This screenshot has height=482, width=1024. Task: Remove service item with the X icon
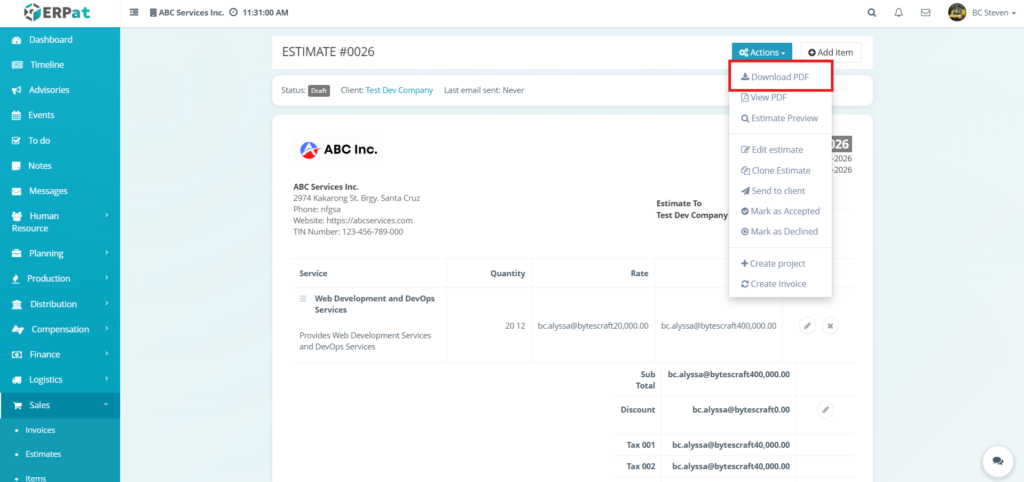(830, 325)
